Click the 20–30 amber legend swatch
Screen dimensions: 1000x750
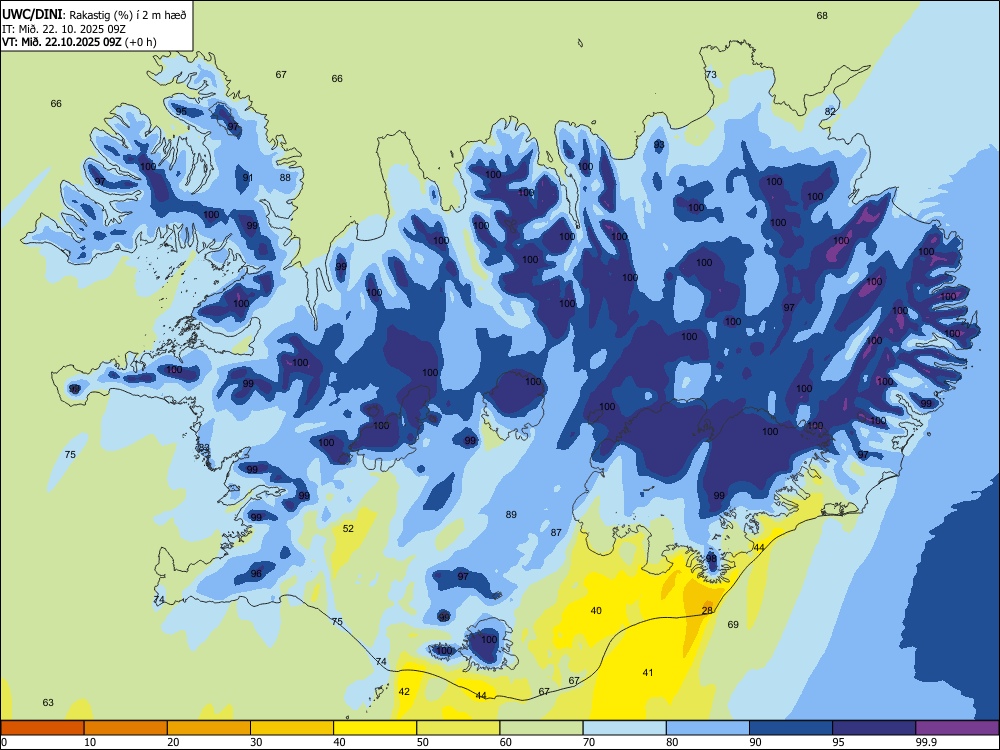pos(209,728)
